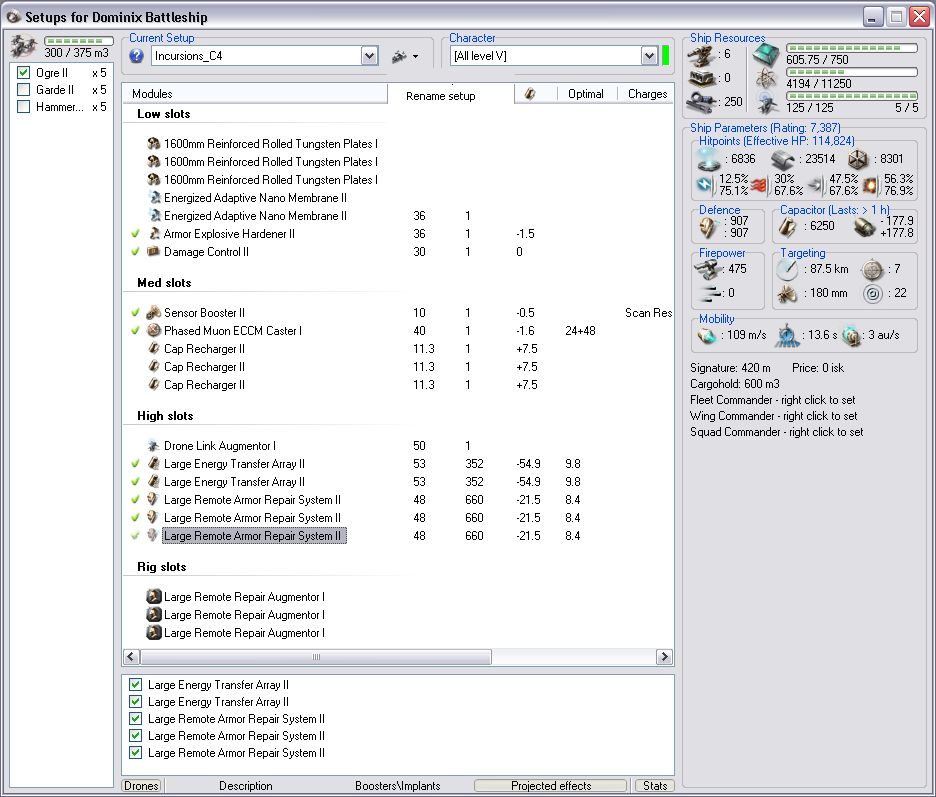Click Wing Commander - right click to set
936x797 pixels.
tap(774, 416)
